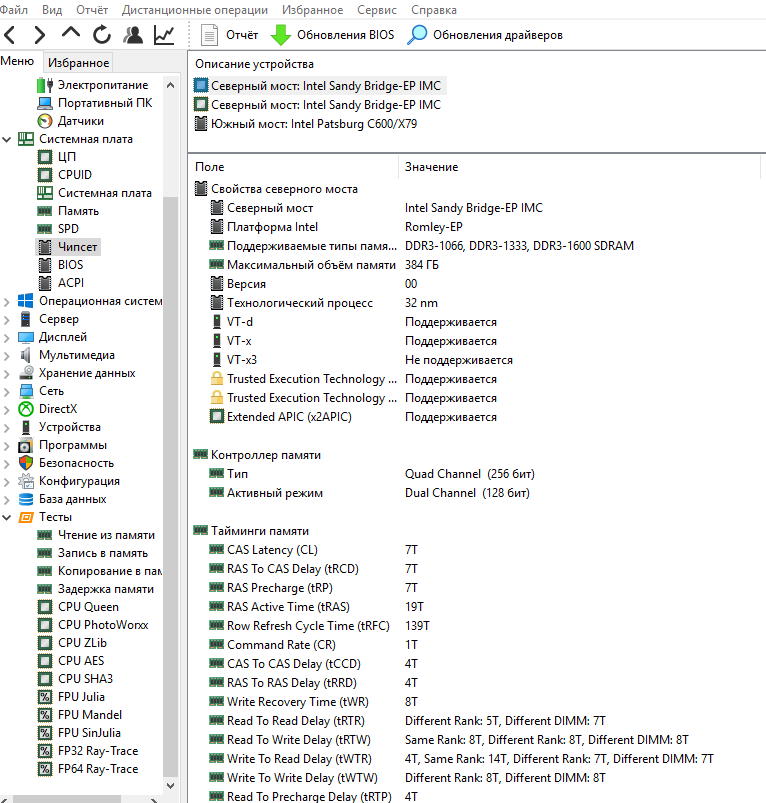The width and height of the screenshot is (766, 803).
Task: Open CPU Queen benchmark icon
Action: (45, 607)
